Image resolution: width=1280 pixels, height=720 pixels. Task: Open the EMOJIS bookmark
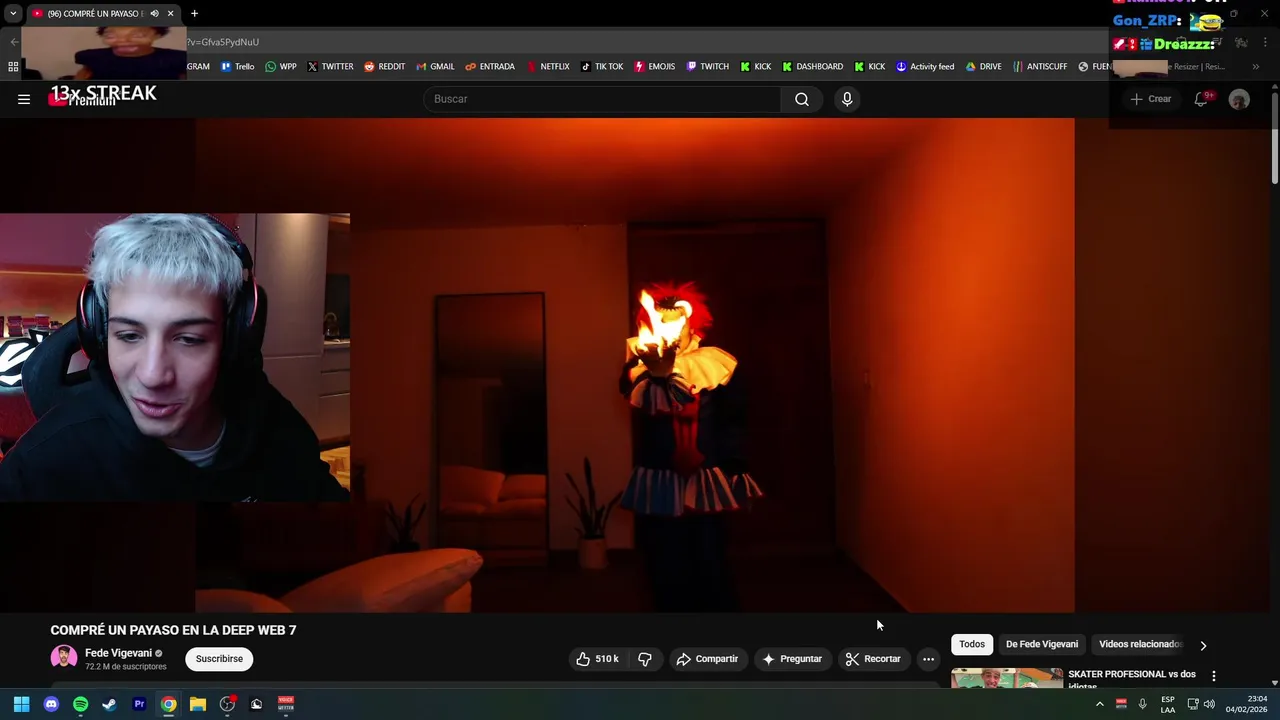click(654, 67)
